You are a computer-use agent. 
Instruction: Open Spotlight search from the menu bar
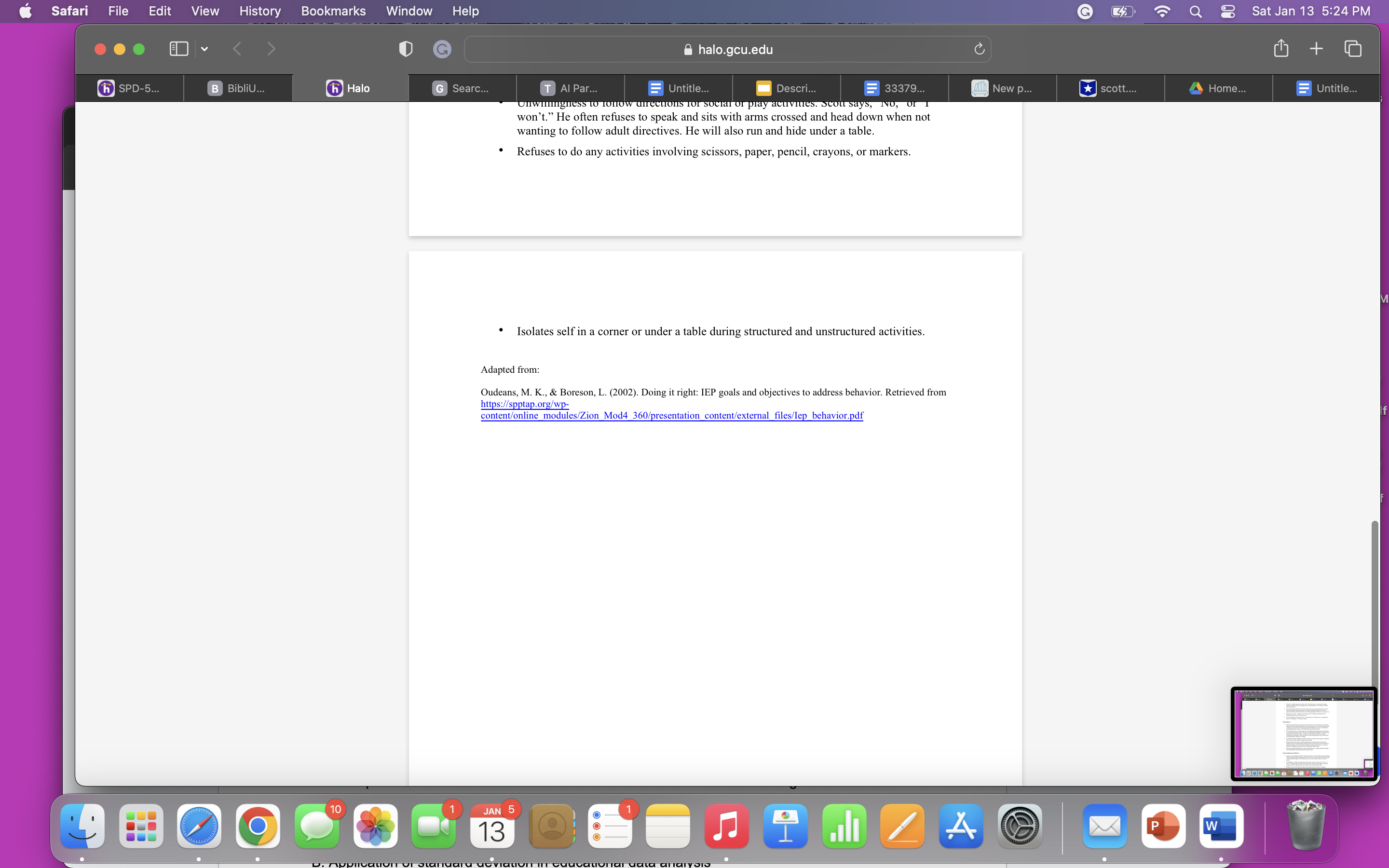pos(1195,11)
